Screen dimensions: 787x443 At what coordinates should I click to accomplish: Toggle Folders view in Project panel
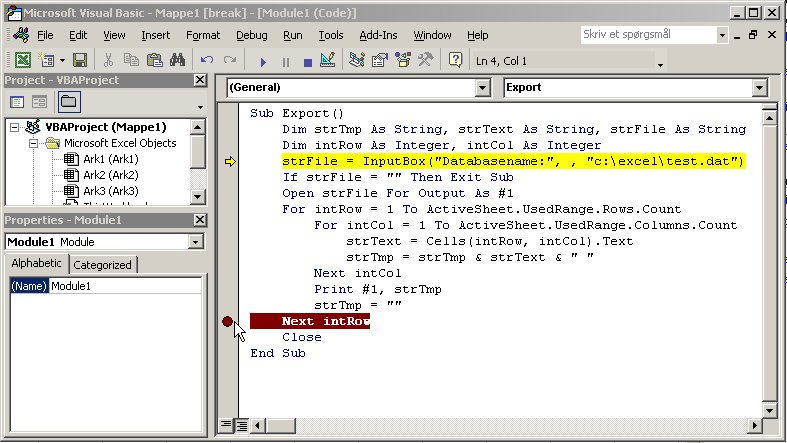point(68,102)
